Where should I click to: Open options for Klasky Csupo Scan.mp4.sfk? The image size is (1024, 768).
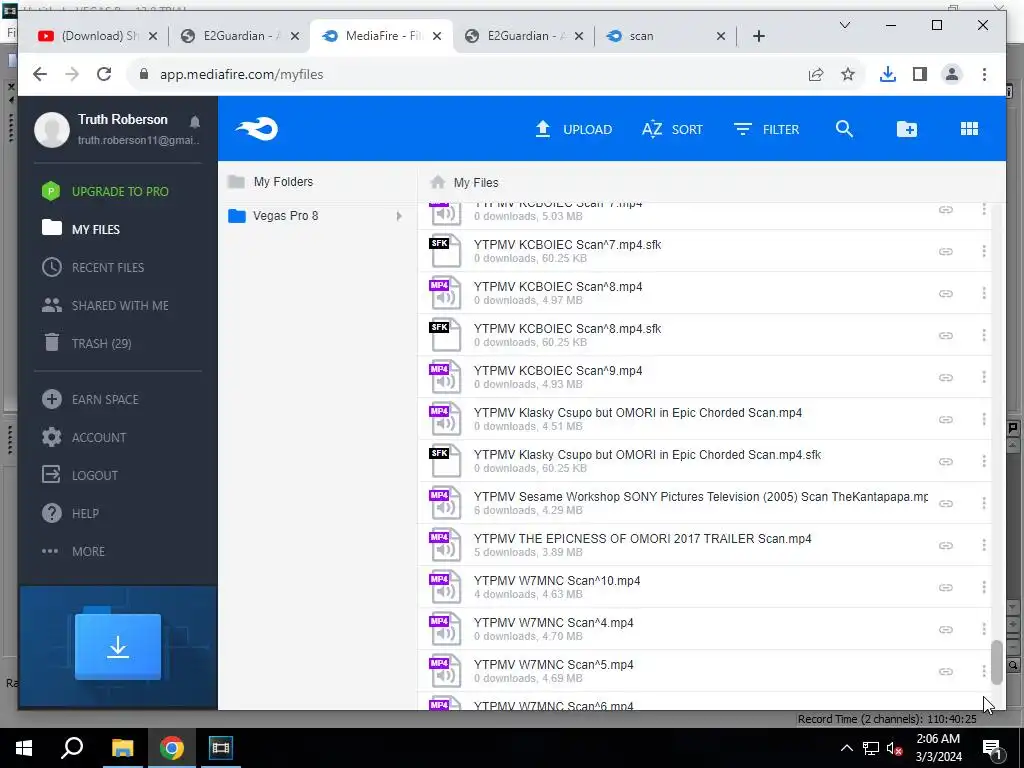point(984,461)
